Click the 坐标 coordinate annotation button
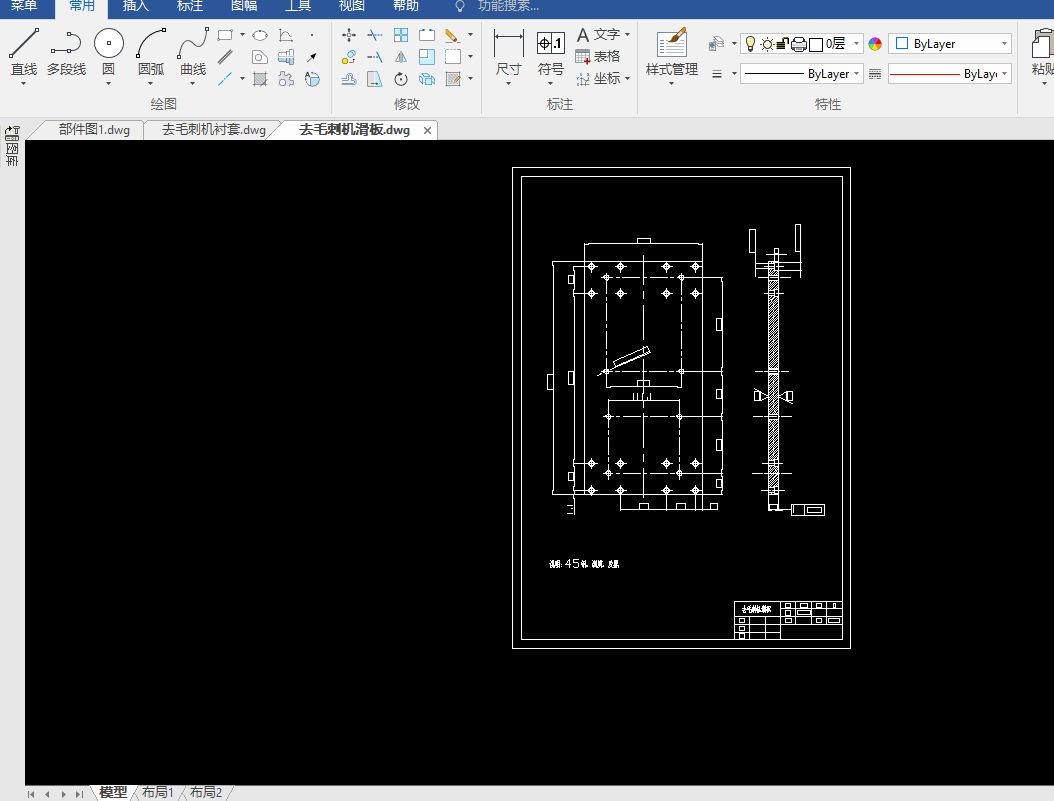The width and height of the screenshot is (1054, 801). coord(598,79)
